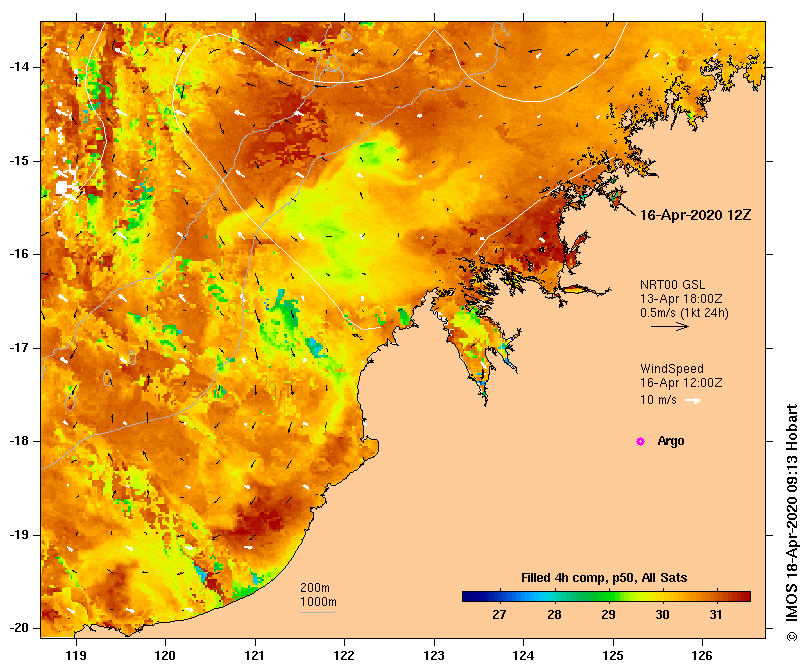Image resolution: width=809 pixels, height=672 pixels.
Task: Click the magenta Argo marker symbol
Action: tap(640, 441)
